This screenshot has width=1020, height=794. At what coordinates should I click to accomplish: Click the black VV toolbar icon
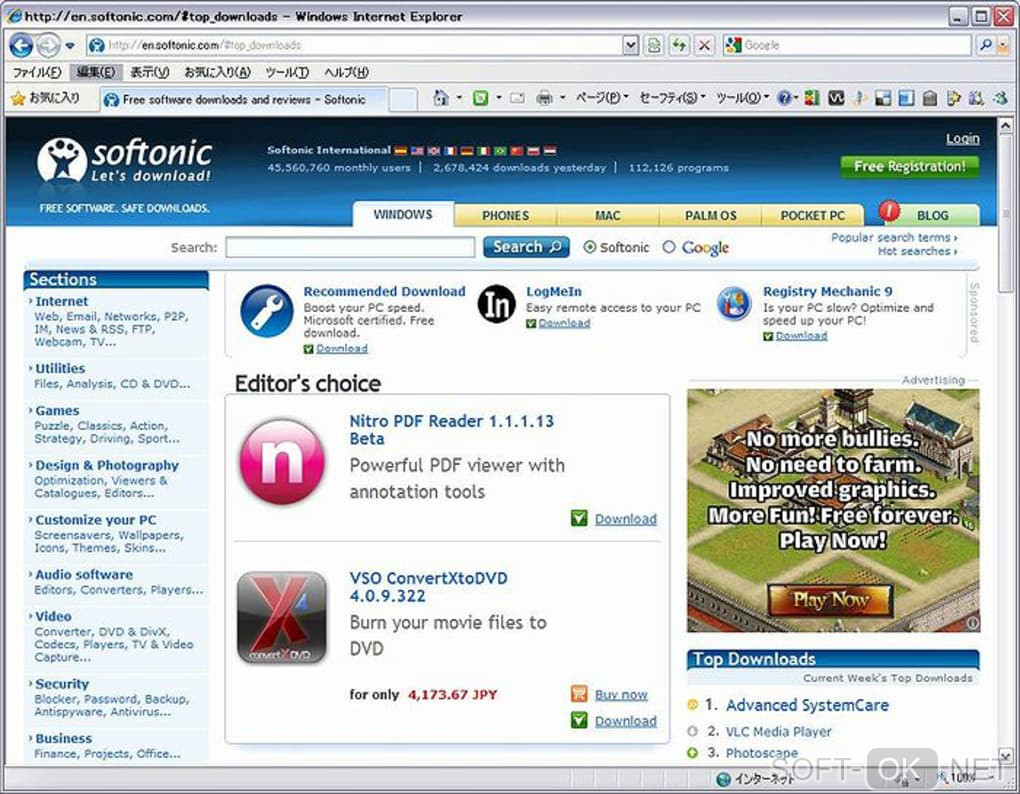[836, 98]
